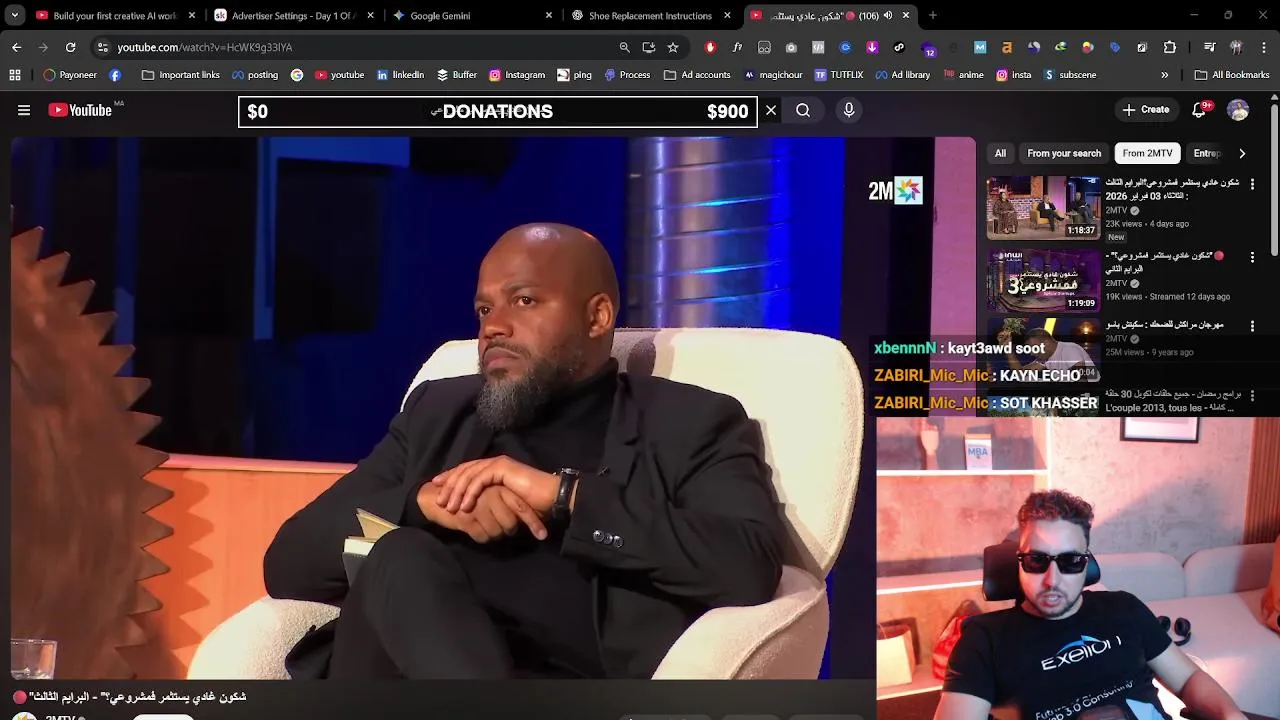This screenshot has height=720, width=1280.
Task: Install app icon in address bar
Action: pyautogui.click(x=649, y=47)
